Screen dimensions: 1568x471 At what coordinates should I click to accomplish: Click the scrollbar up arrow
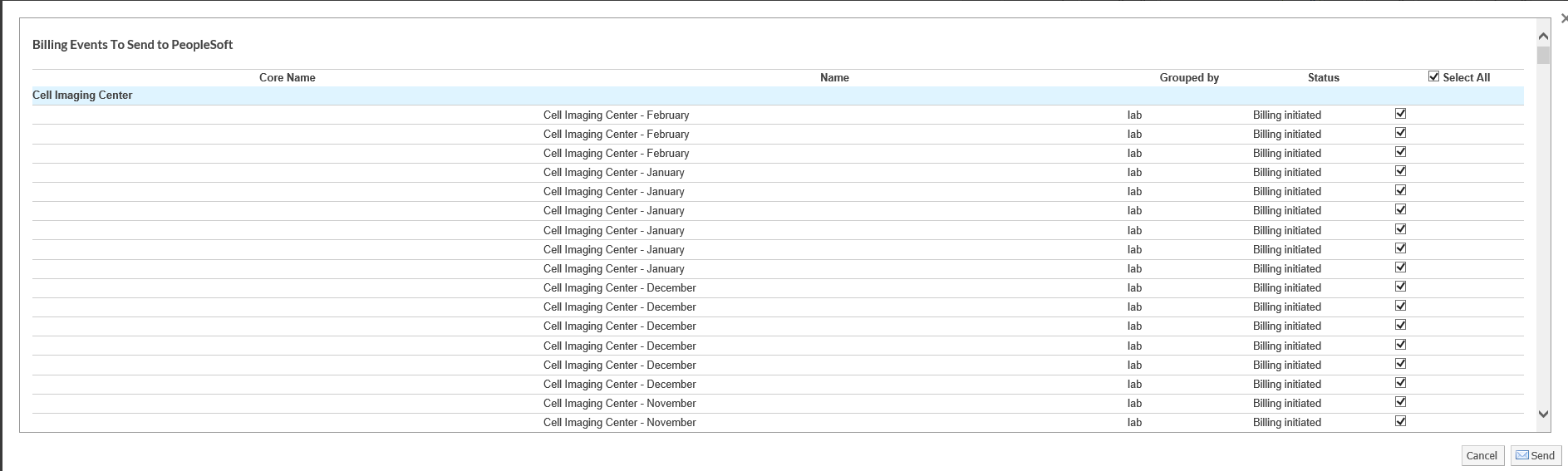(x=1543, y=37)
